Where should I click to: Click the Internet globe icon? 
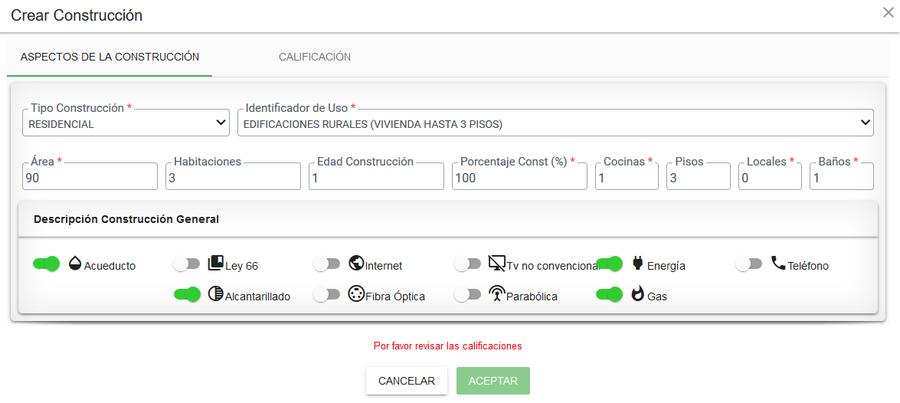(x=355, y=264)
